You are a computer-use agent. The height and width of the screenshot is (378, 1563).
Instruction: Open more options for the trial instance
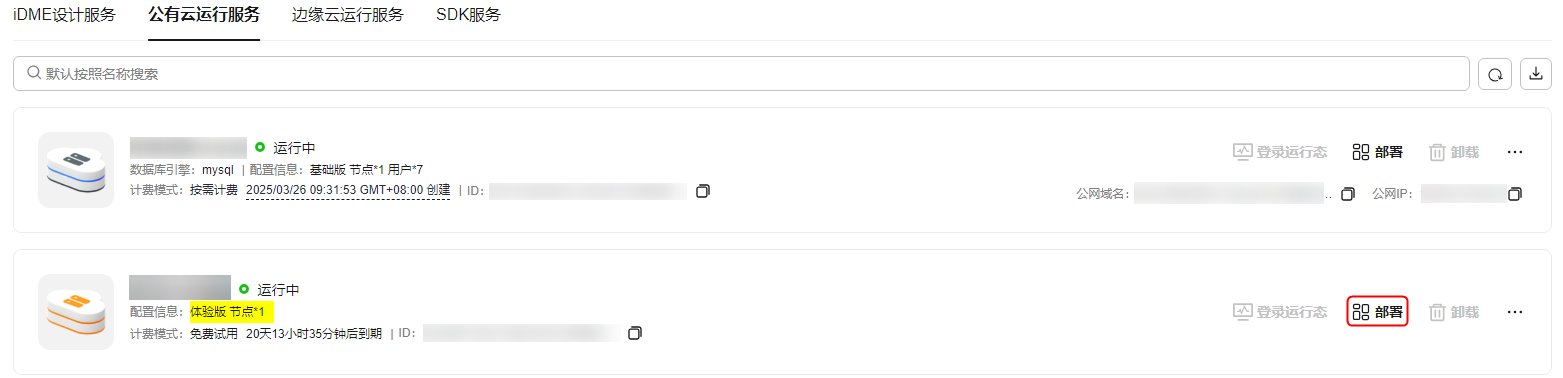point(1514,312)
